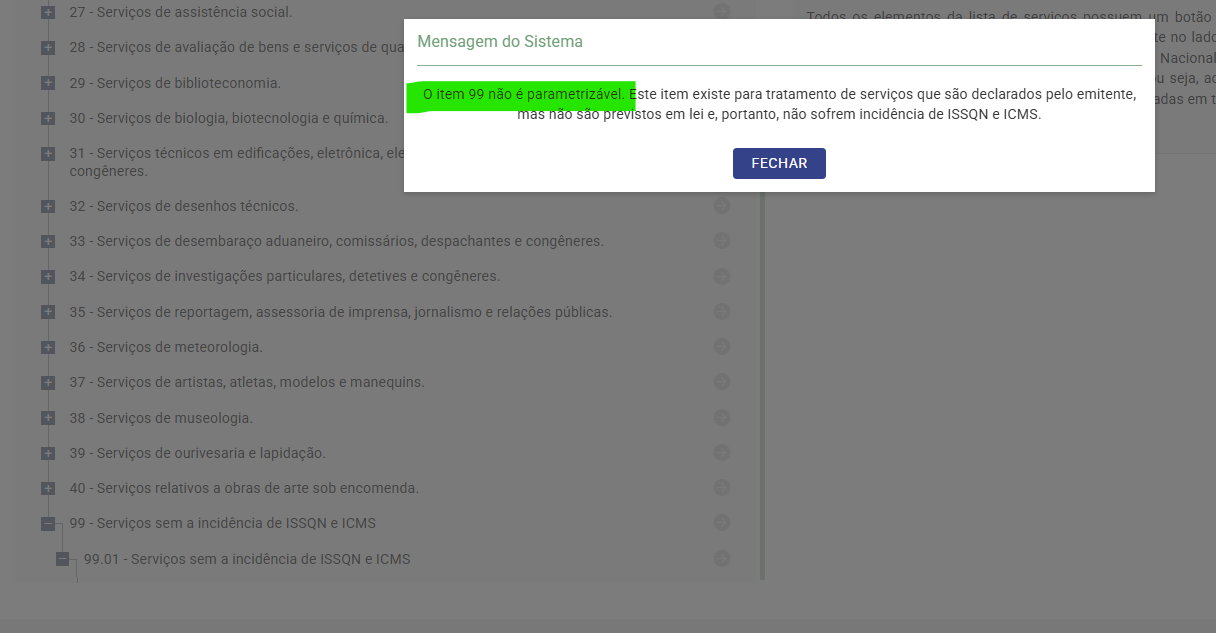
Task: Click arrow icon for item 32 desenhos técnicos
Action: [722, 205]
